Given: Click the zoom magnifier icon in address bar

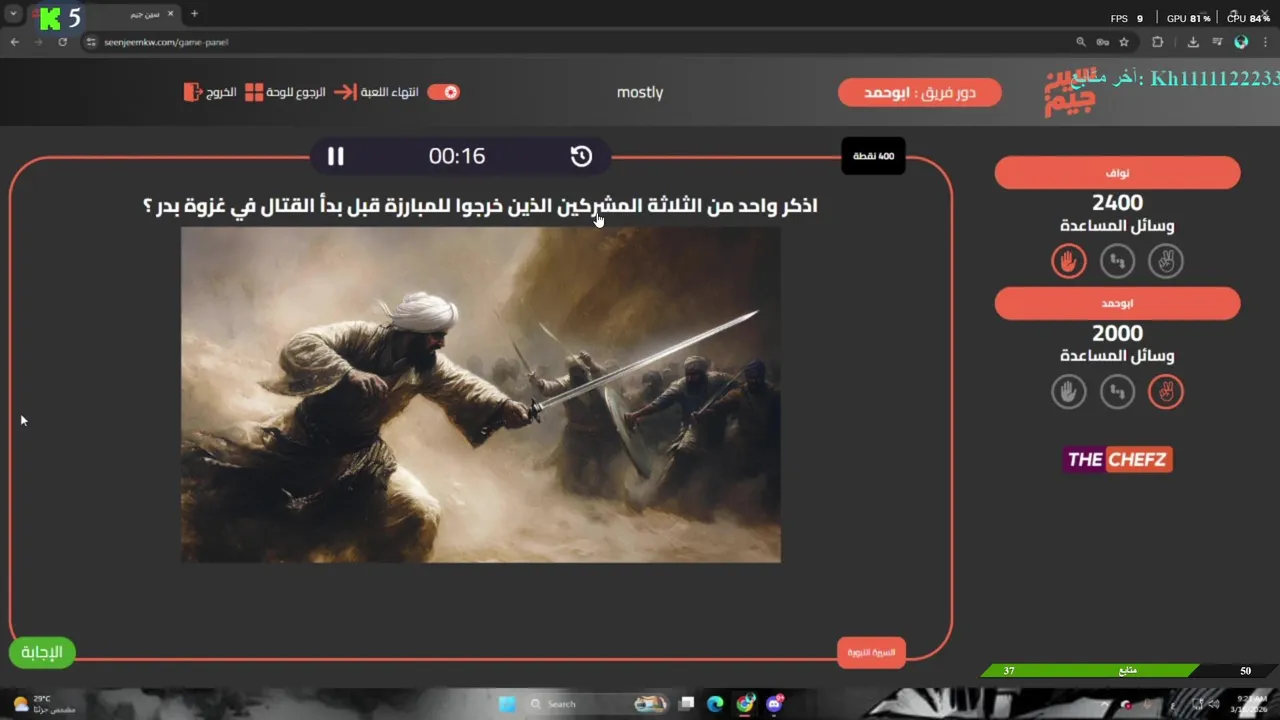Looking at the screenshot, I should pos(1080,42).
